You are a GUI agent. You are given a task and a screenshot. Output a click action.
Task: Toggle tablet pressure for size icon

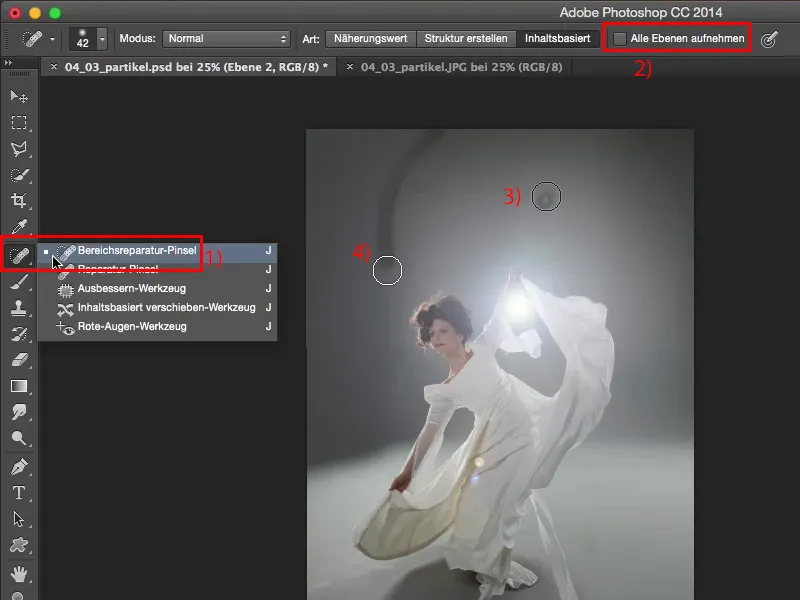tap(769, 39)
